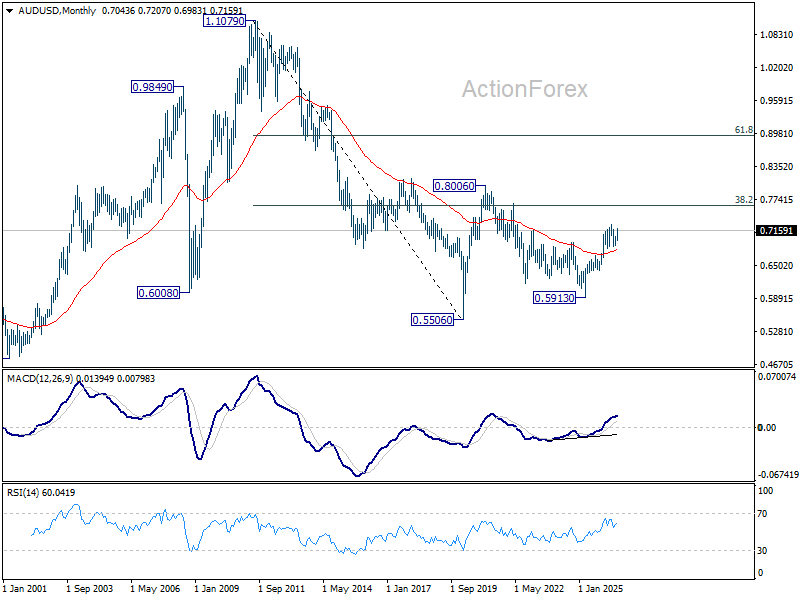Click the 1 Sep 2011 date marker
Screen dimensions: 800x600
click(281, 589)
